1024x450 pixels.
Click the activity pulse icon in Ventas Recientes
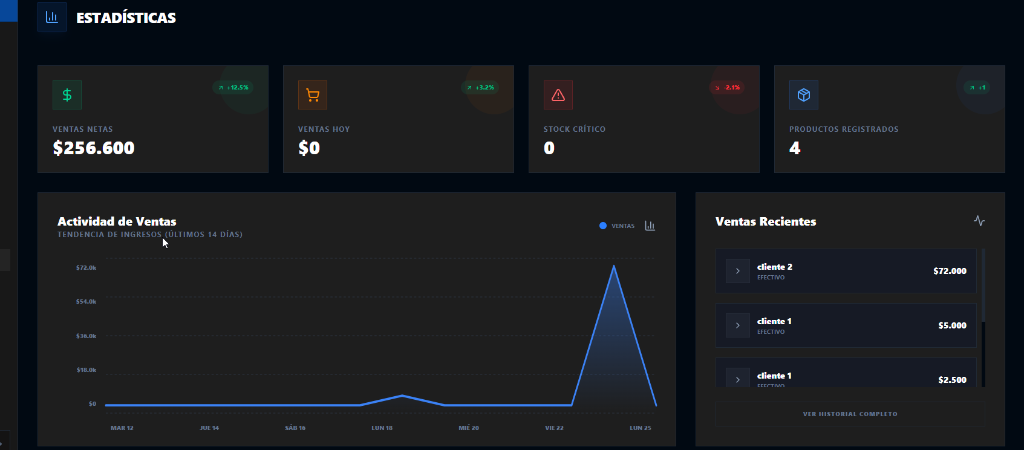pos(979,221)
